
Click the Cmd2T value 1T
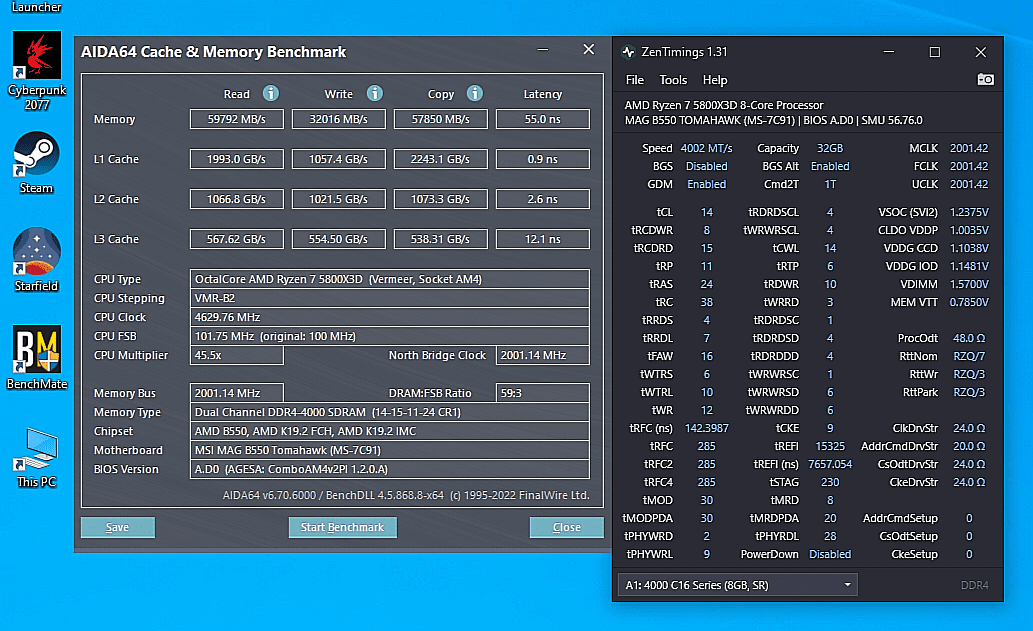(x=830, y=184)
